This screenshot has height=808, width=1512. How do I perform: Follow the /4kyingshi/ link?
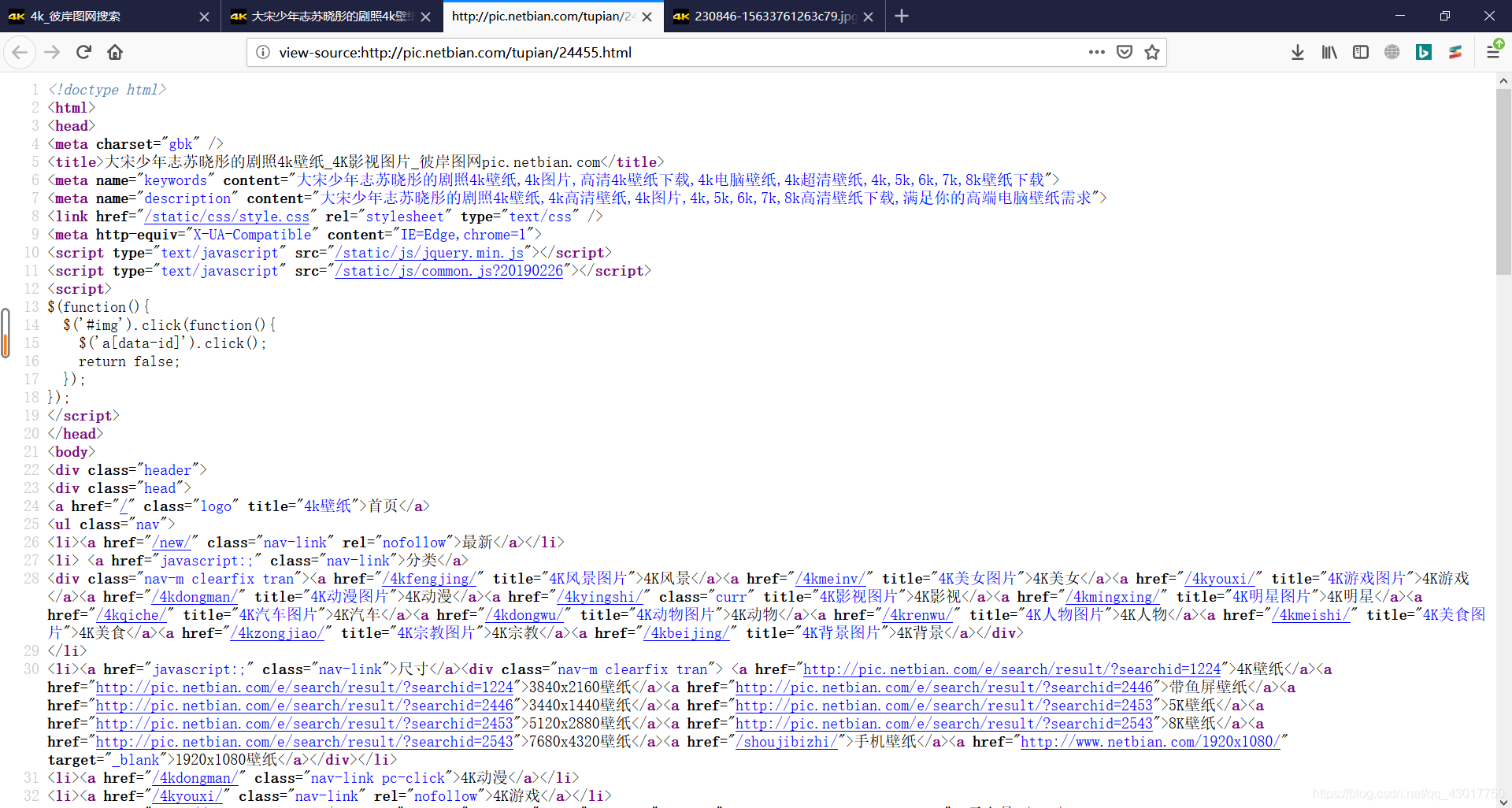[598, 597]
